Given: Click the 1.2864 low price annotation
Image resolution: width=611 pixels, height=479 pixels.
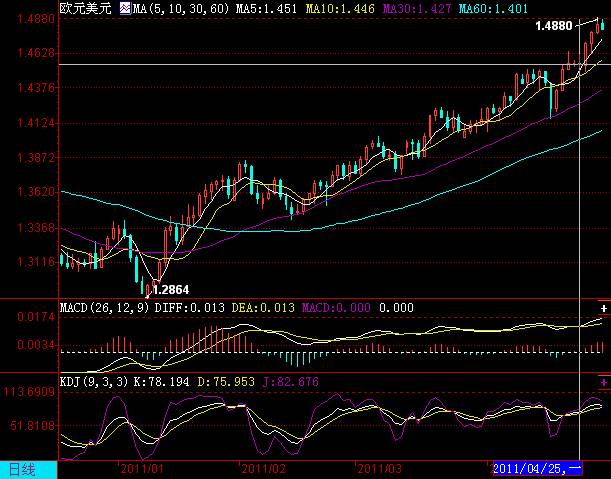Looking at the screenshot, I should coord(171,290).
